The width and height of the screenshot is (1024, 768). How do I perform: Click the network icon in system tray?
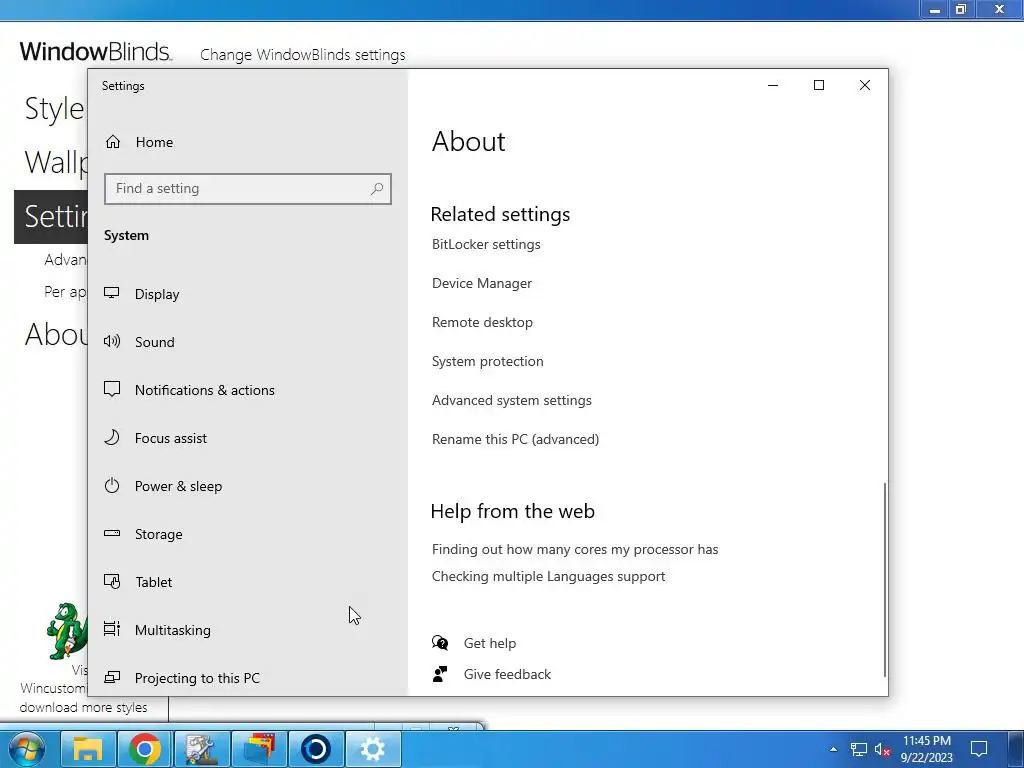(x=859, y=750)
